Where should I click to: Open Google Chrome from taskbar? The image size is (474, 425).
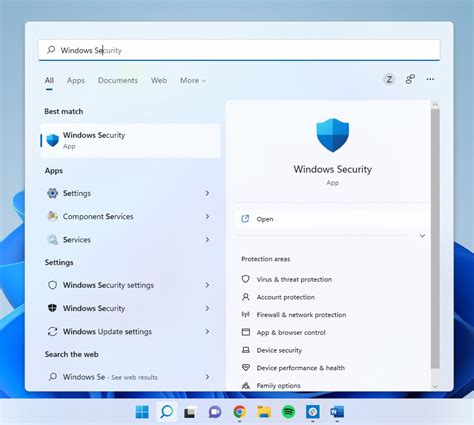239,412
